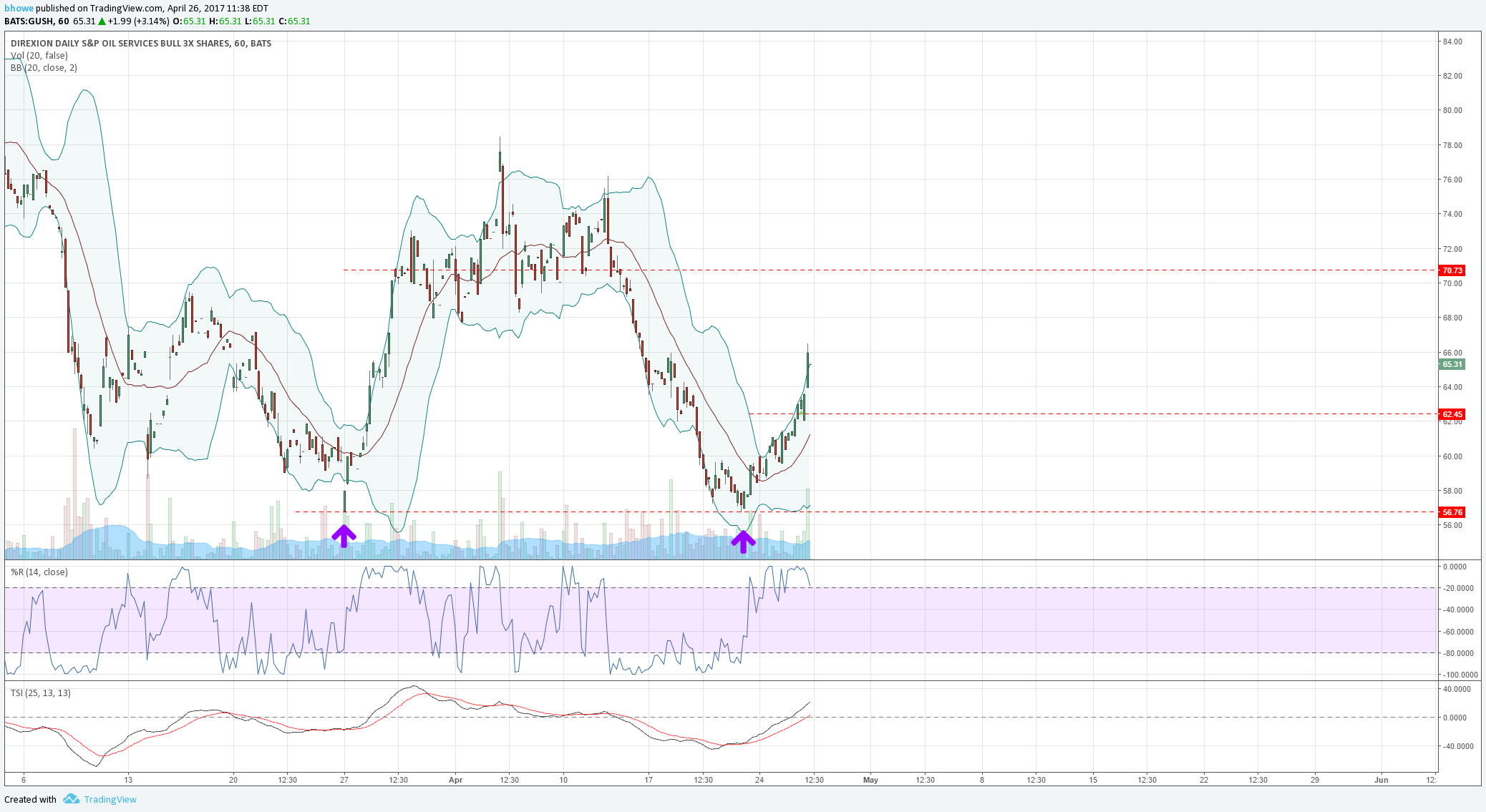Click the right purple arrow marker near 24

click(x=743, y=542)
